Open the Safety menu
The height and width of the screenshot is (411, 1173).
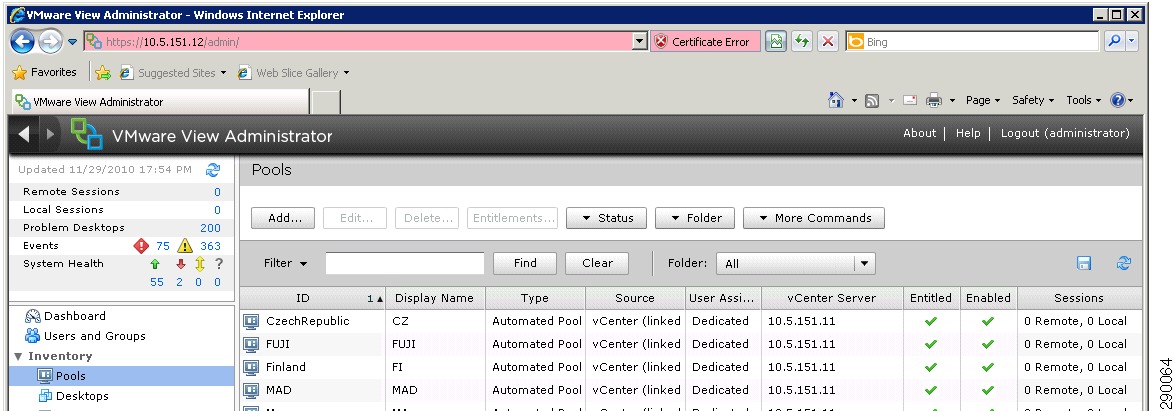[x=1033, y=100]
